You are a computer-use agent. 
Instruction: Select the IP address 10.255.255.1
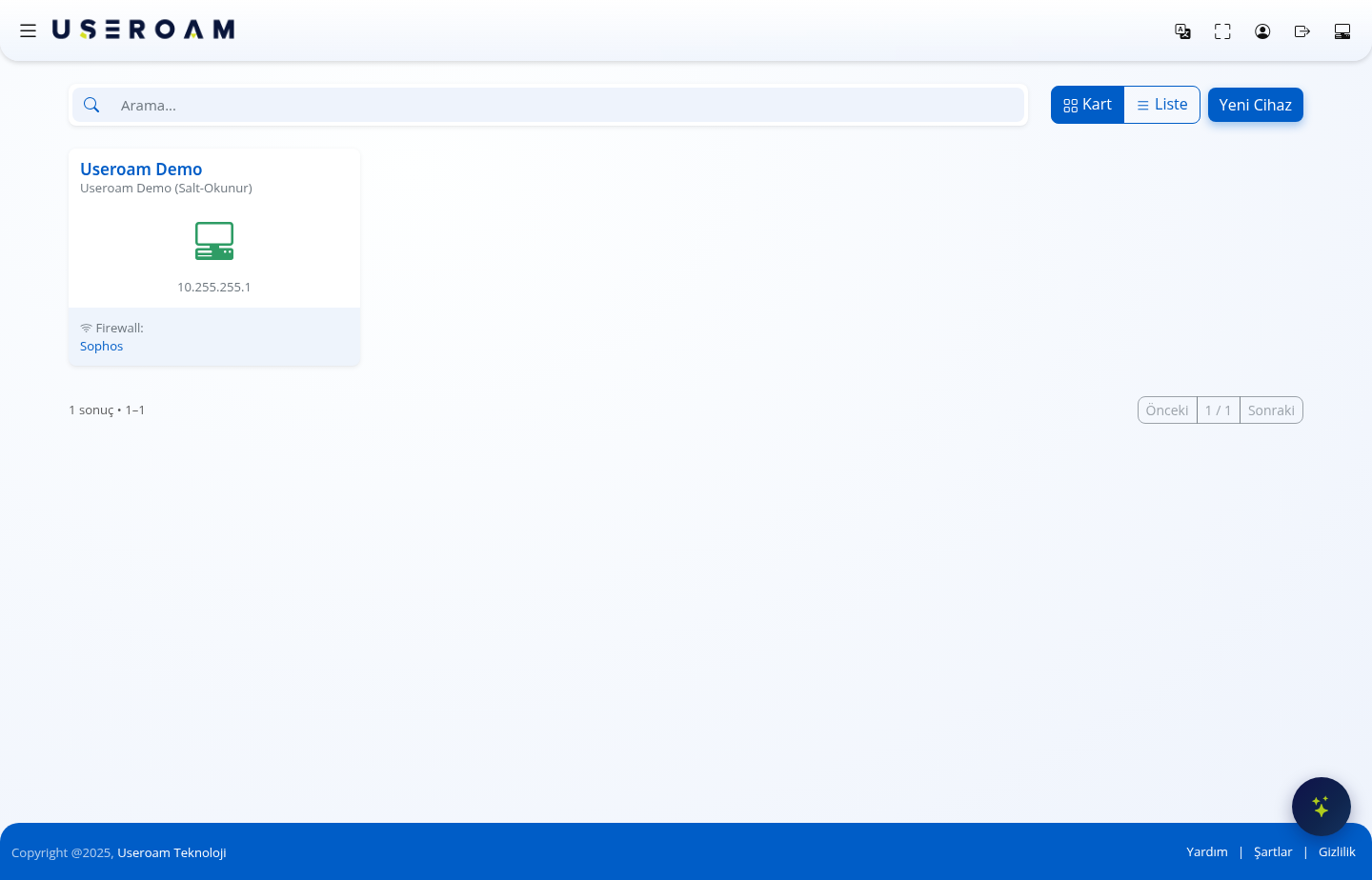point(214,287)
